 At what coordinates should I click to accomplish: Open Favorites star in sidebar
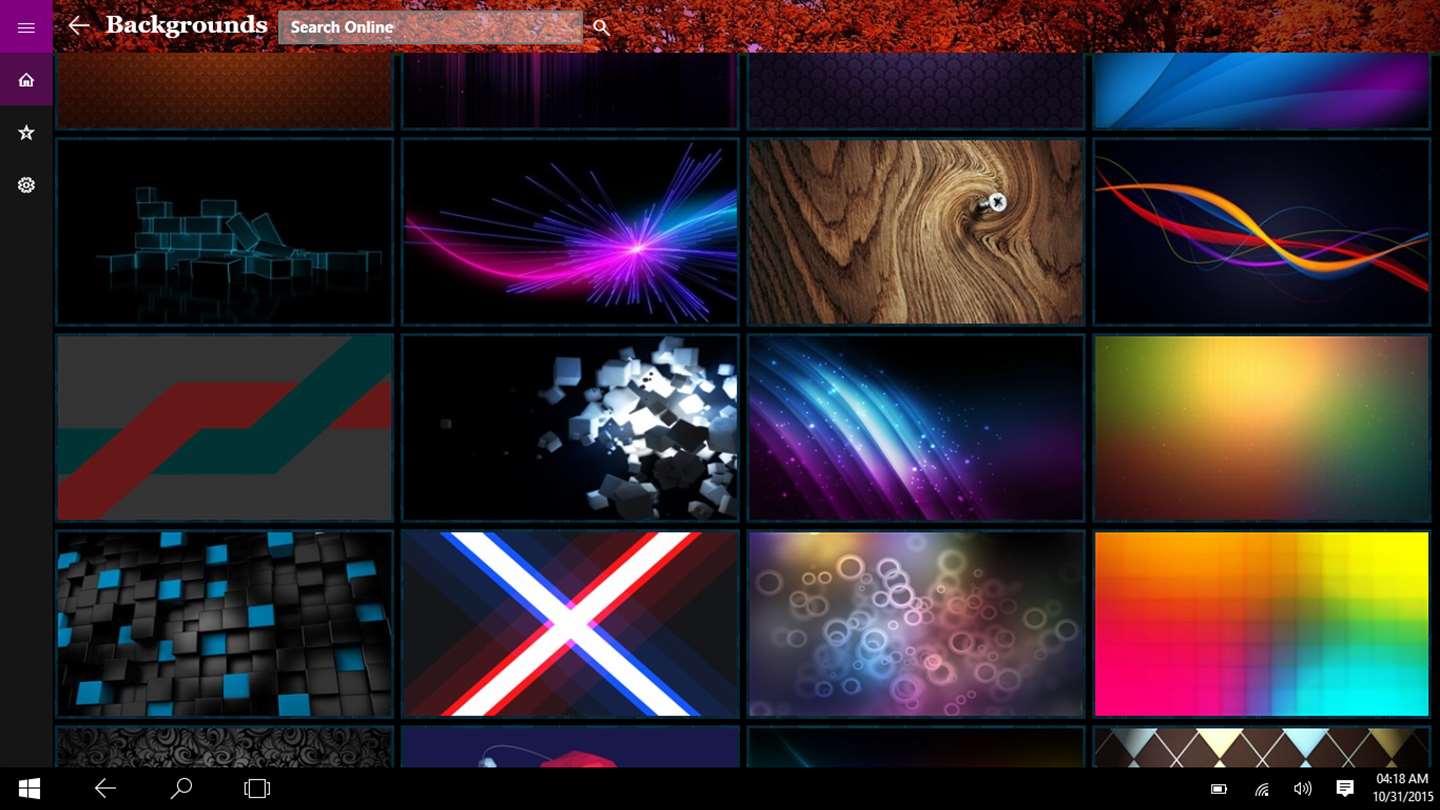26,132
